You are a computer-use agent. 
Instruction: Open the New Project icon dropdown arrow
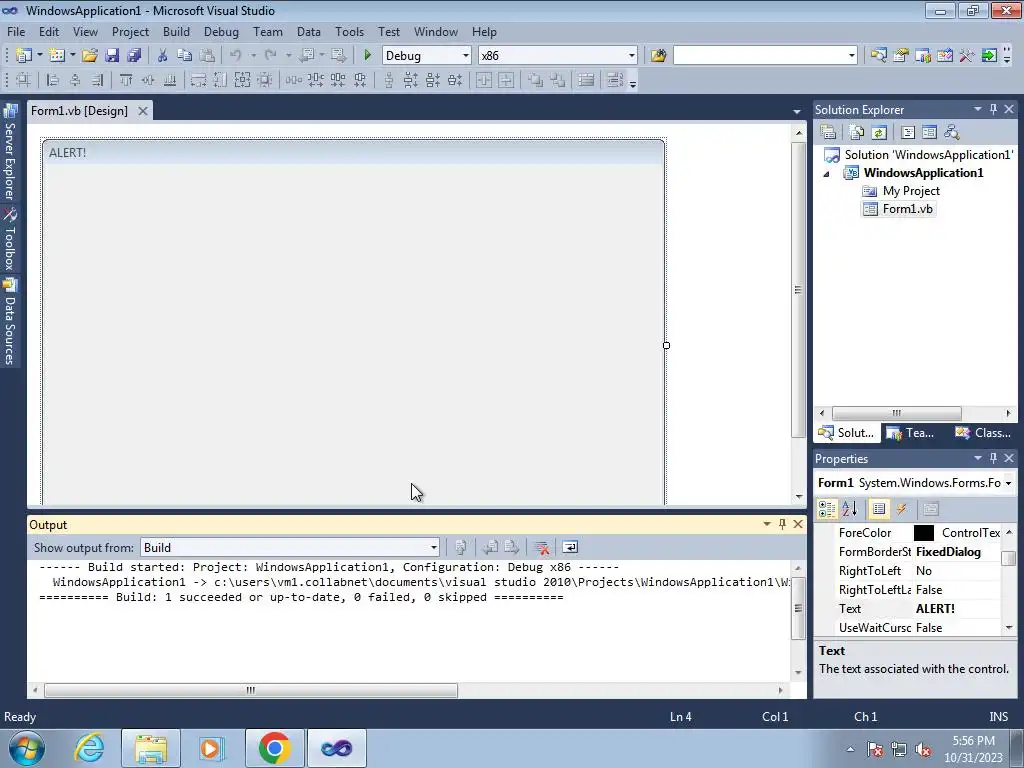tap(40, 56)
